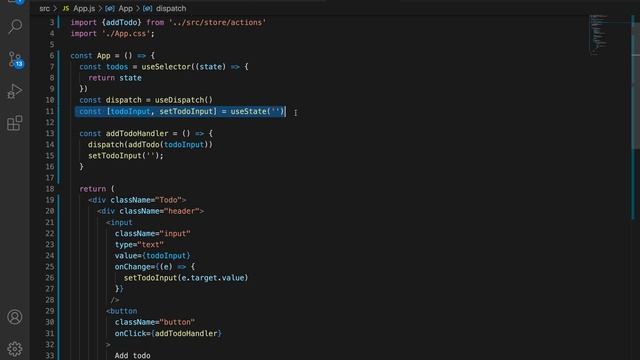The height and width of the screenshot is (360, 640).
Task: Click 'return state' on line 8
Action: point(115,78)
